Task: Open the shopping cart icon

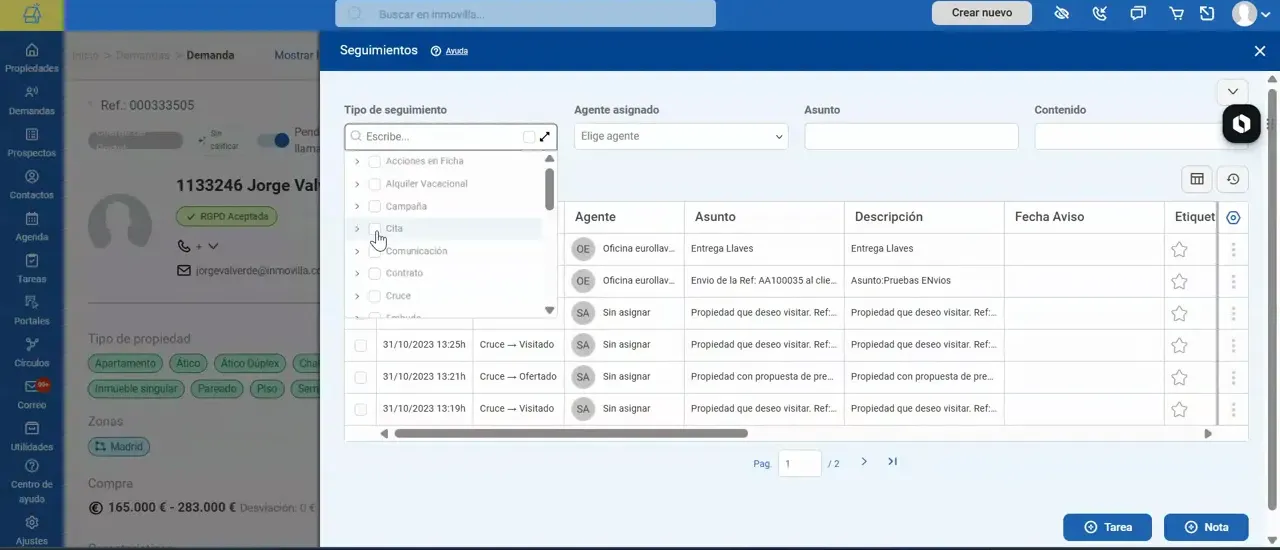Action: tap(1176, 13)
